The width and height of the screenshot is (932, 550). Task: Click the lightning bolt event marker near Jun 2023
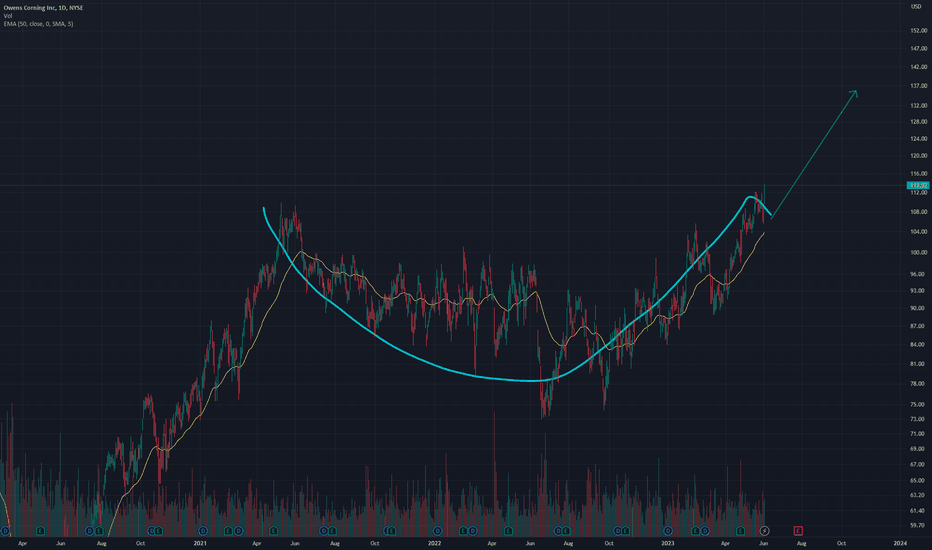(x=764, y=530)
